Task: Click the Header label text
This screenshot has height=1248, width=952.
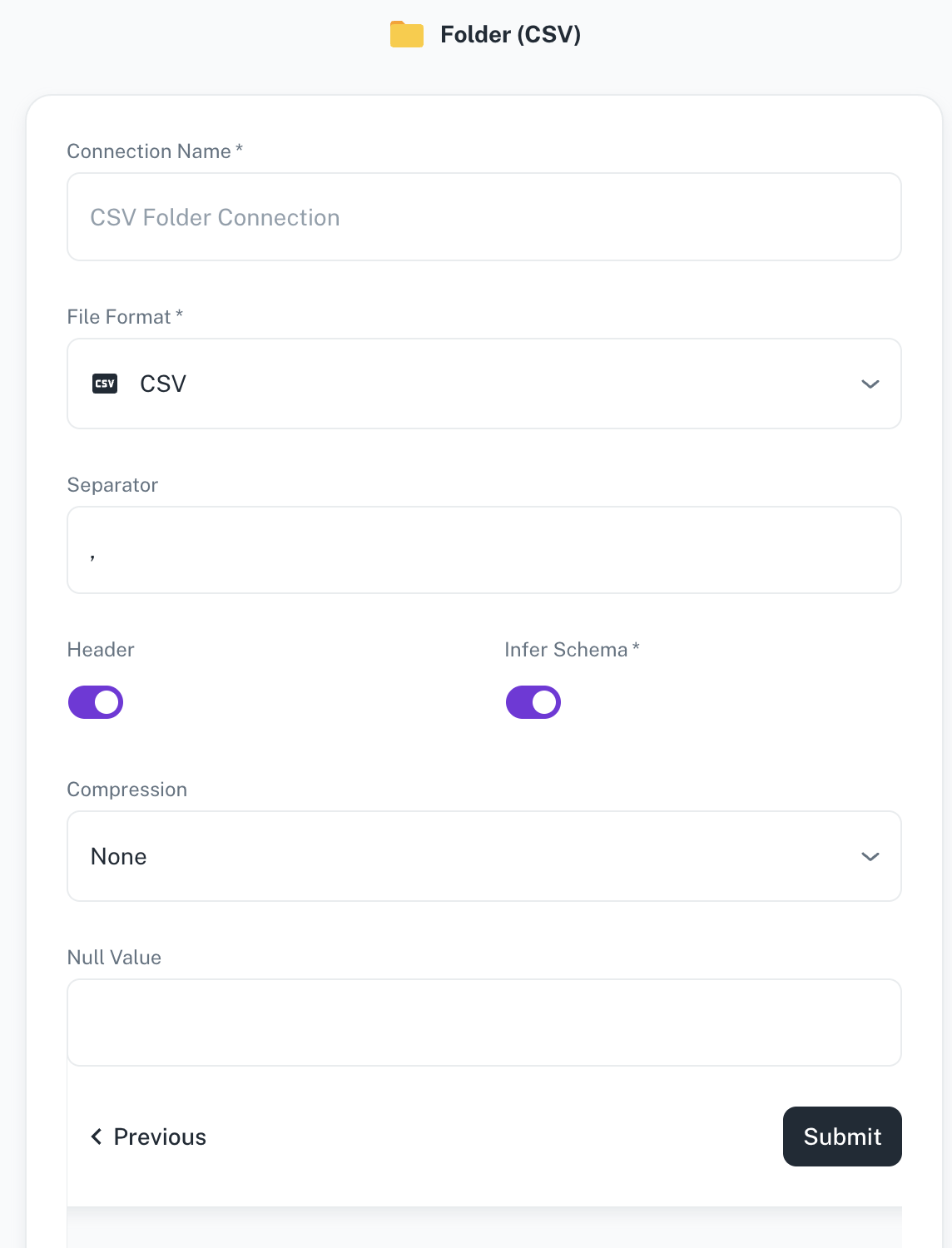Action: [x=101, y=649]
